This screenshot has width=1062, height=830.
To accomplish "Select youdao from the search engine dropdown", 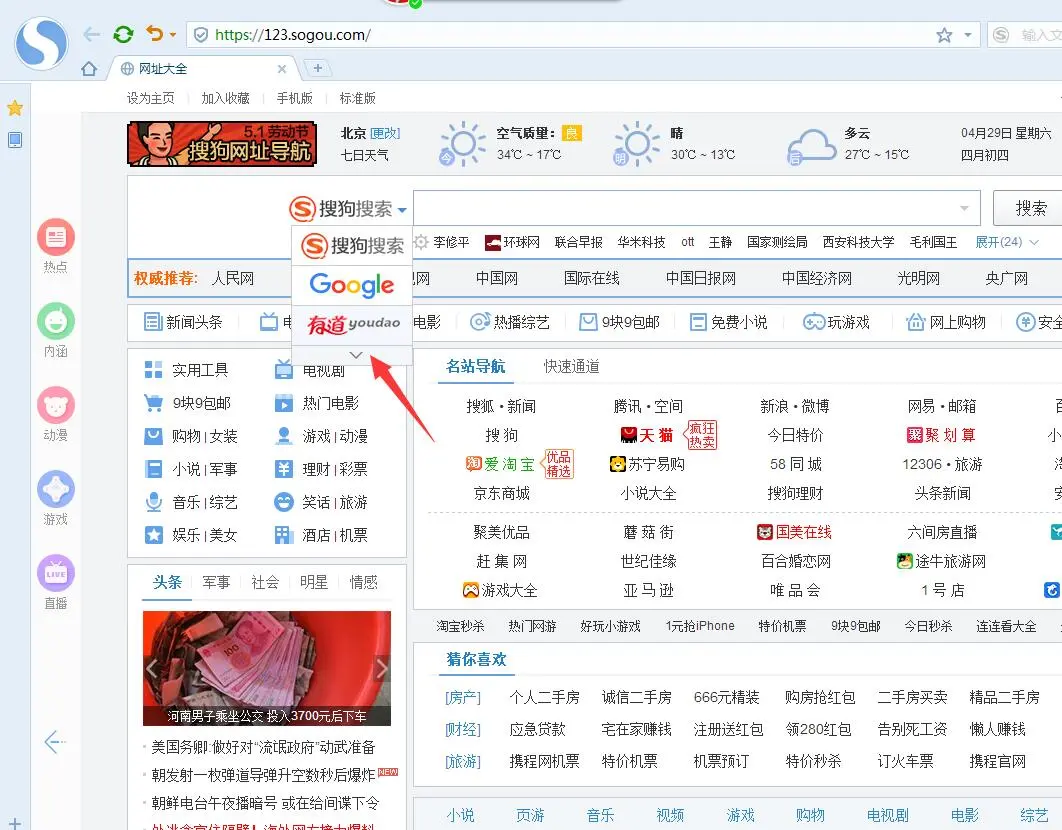I will point(352,324).
